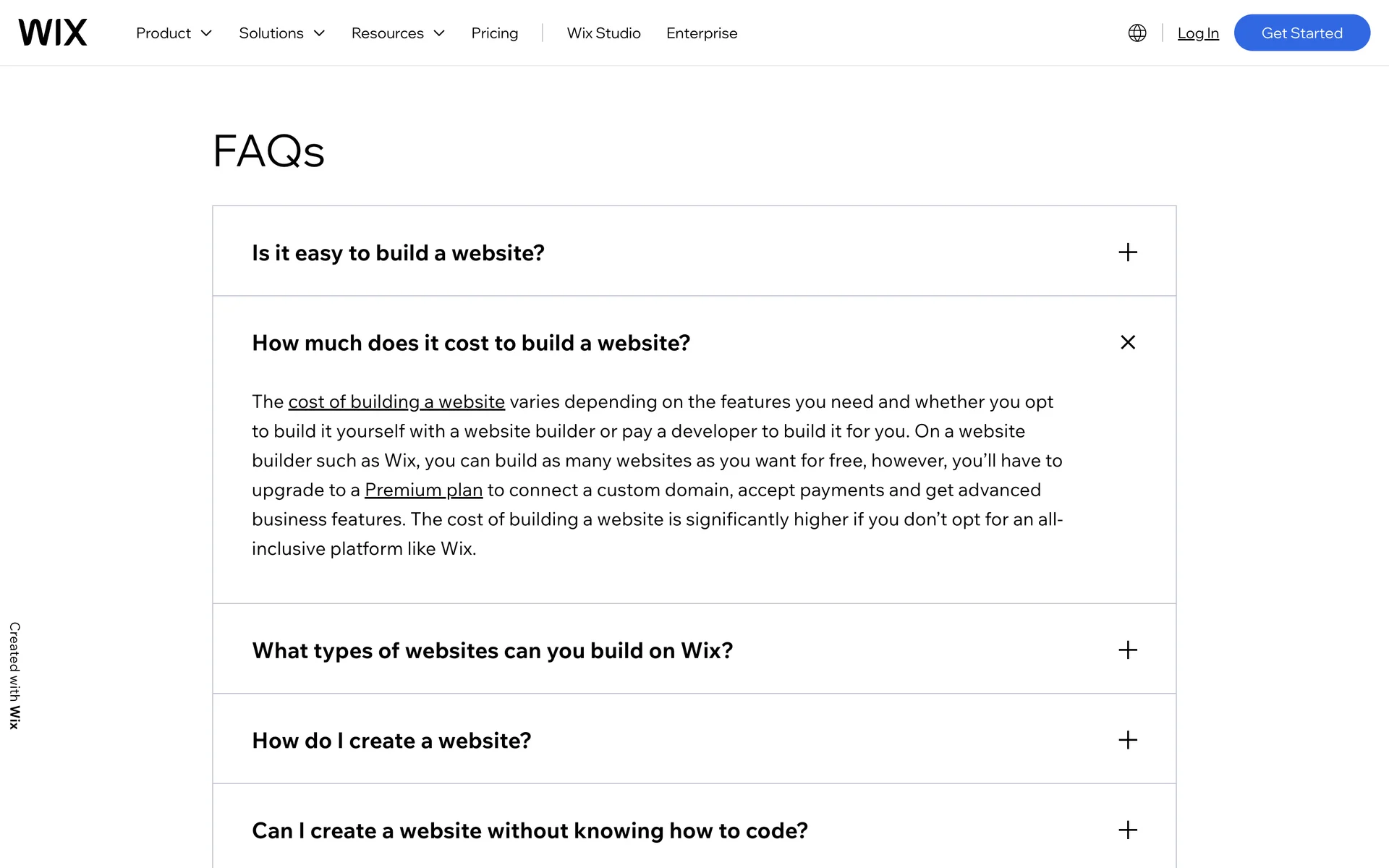Image resolution: width=1389 pixels, height=868 pixels.
Task: Click plus icon beside "Is it easy to build a website?"
Action: pyautogui.click(x=1127, y=252)
